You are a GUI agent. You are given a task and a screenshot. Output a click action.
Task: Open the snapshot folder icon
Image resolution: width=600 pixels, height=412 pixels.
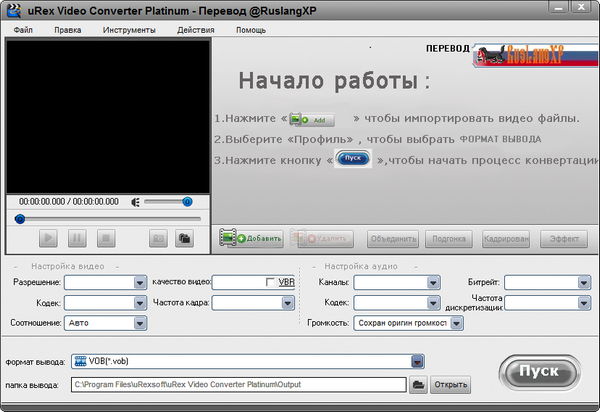tap(184, 238)
